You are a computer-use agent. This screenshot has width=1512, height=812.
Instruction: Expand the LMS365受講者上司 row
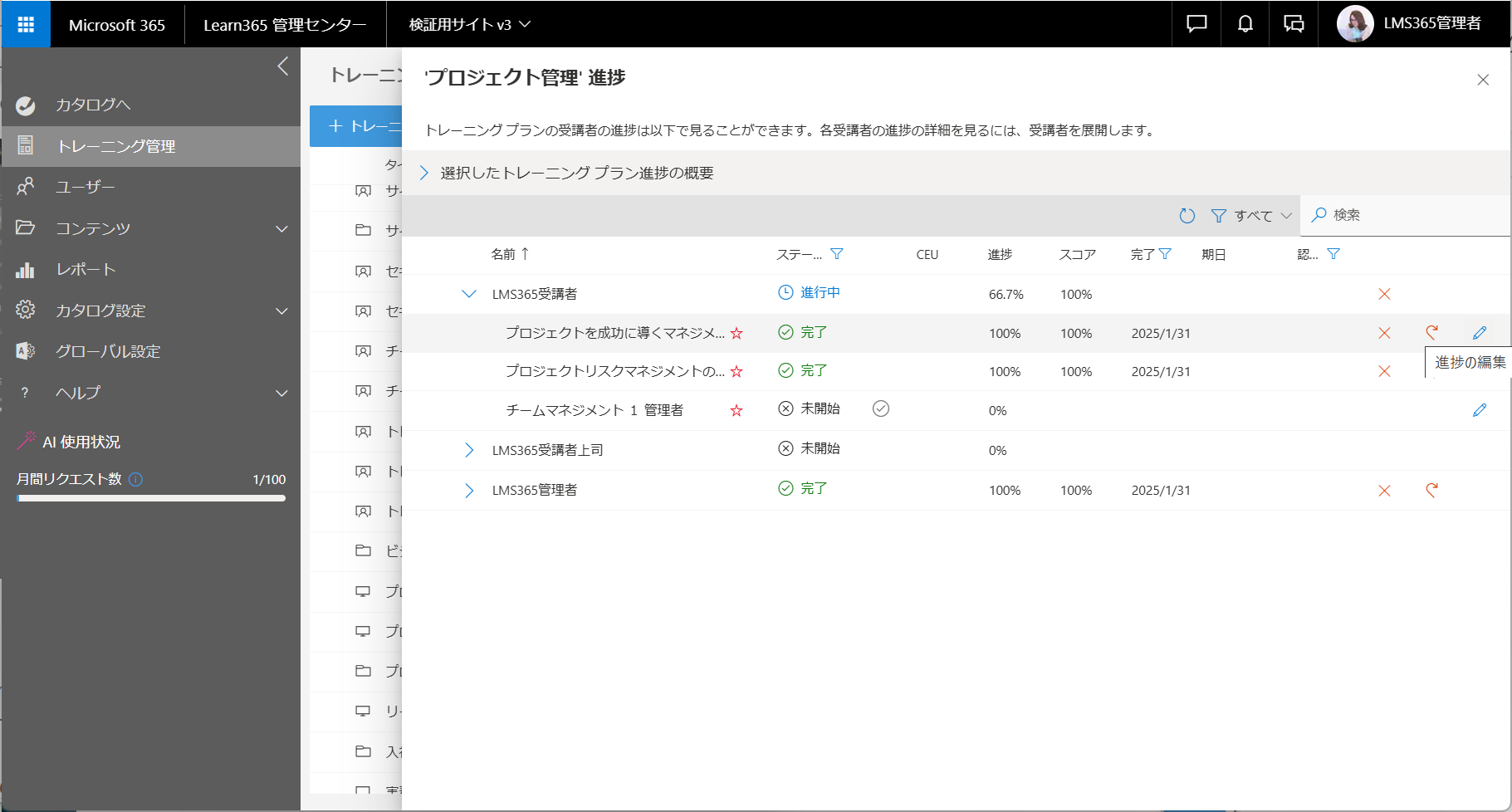pos(469,450)
